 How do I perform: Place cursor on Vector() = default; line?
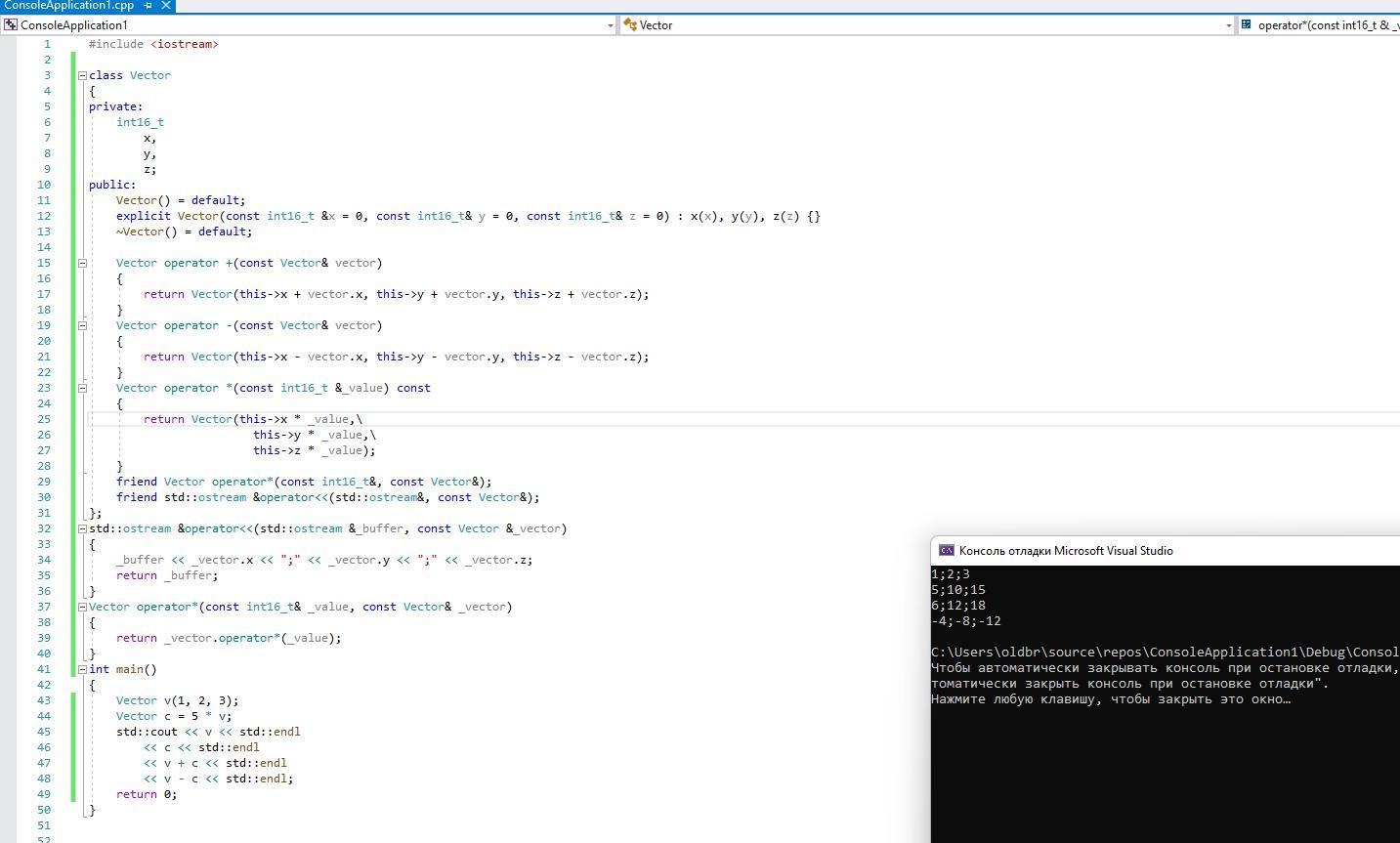(181, 200)
